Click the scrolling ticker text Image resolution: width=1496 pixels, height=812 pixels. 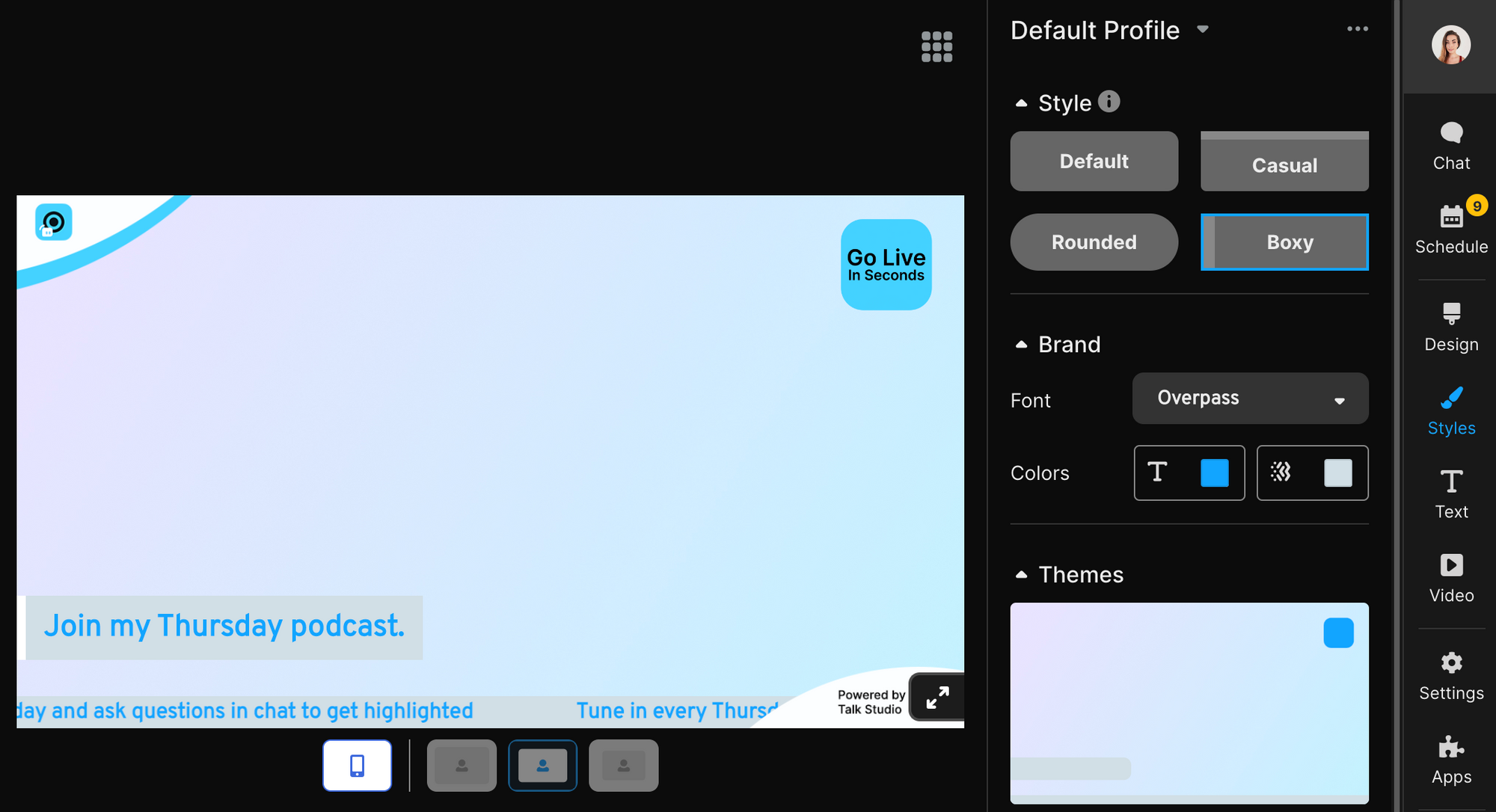pos(396,710)
